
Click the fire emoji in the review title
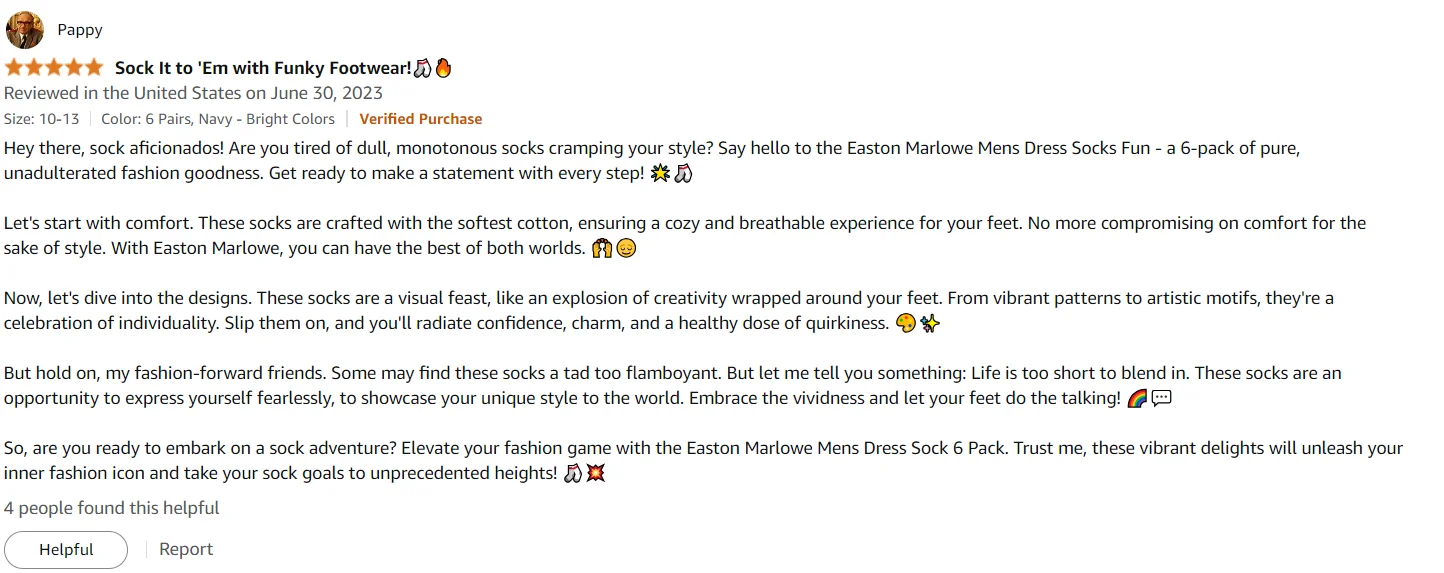(443, 68)
